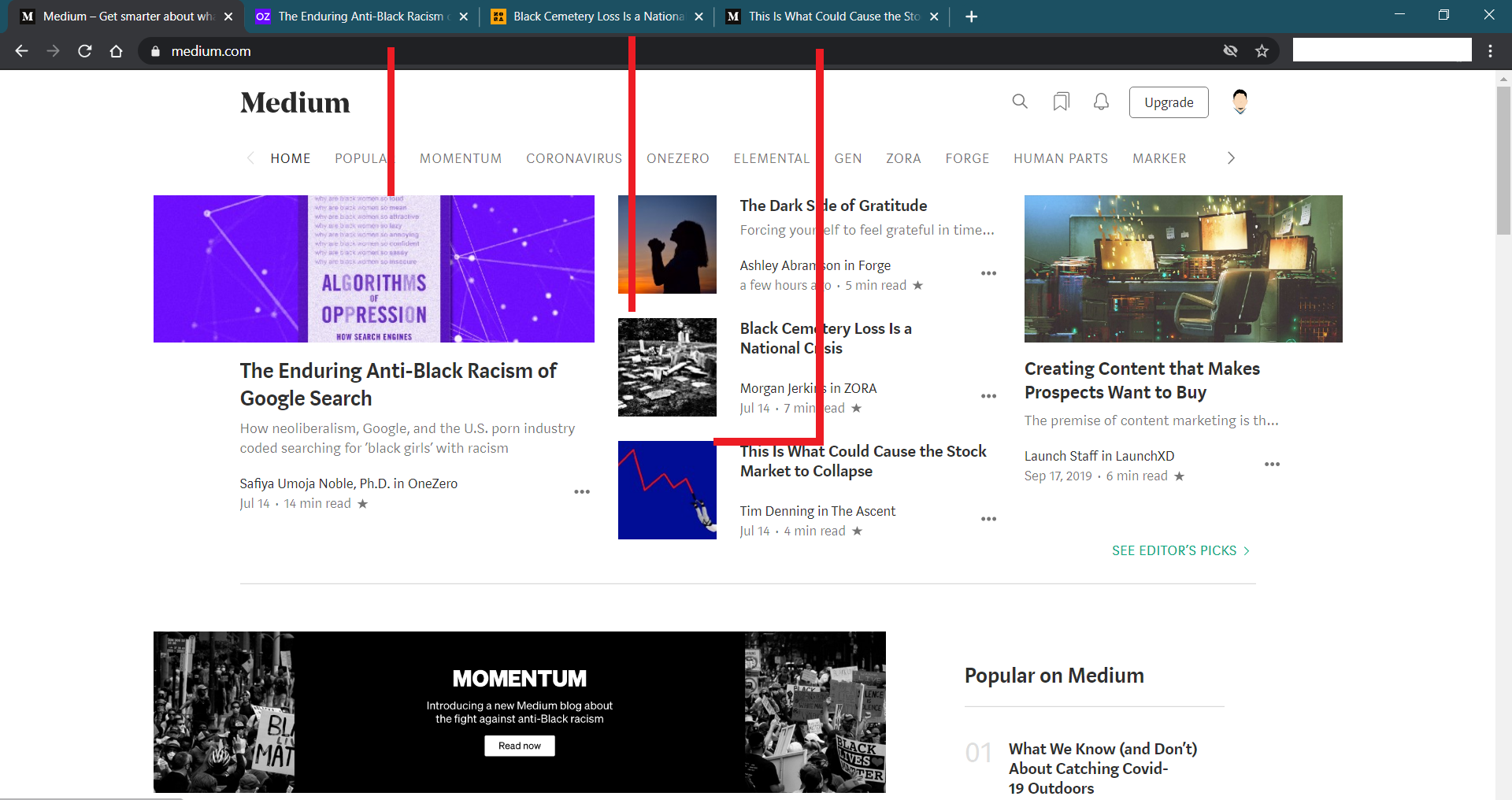Image resolution: width=1512 pixels, height=800 pixels.
Task: Open the user profile avatar menu
Action: [x=1240, y=102]
